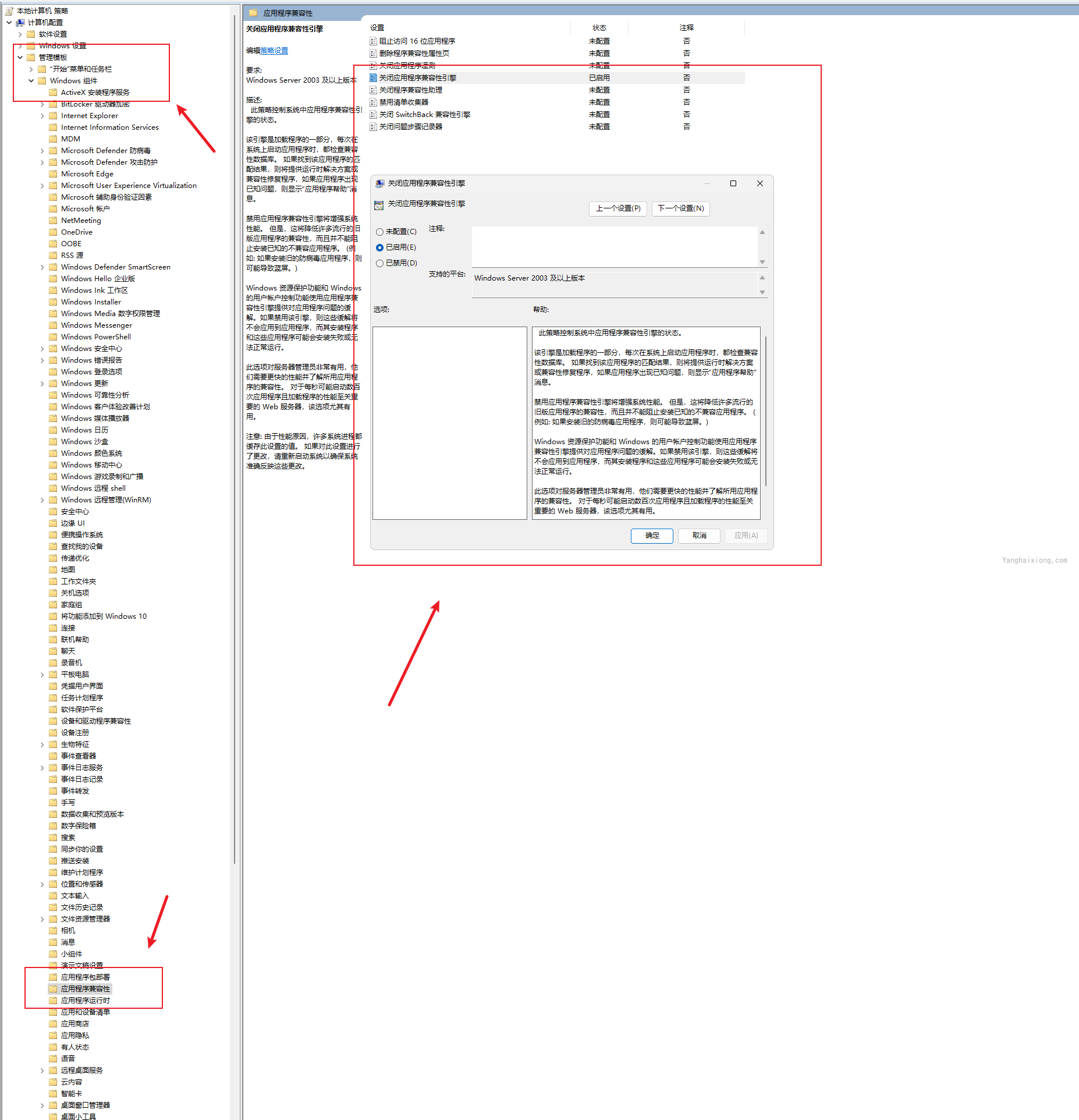Select the ActiveX 安装程序服务 tree folder

coord(95,92)
